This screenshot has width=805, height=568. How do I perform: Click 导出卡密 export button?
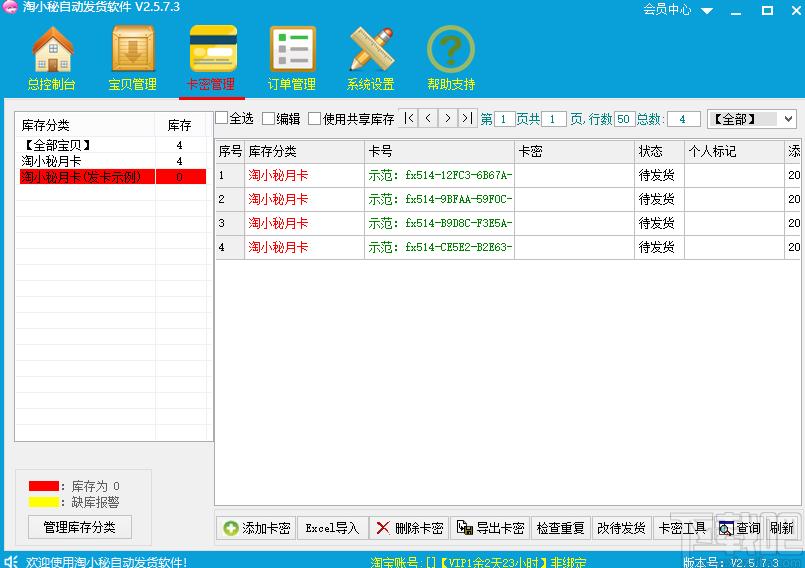coord(490,528)
